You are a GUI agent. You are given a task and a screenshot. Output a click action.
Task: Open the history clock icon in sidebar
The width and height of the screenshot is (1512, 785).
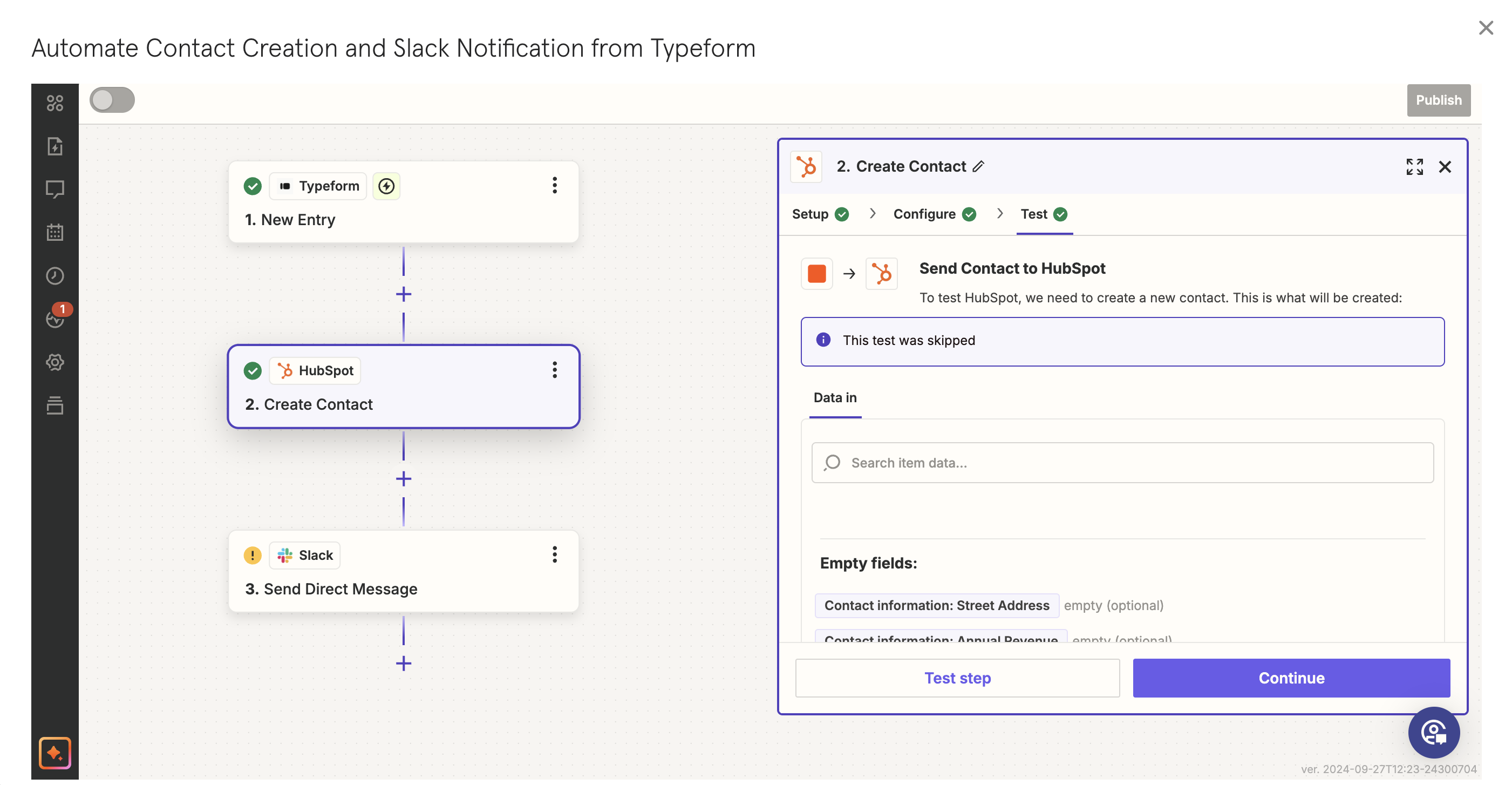55,275
